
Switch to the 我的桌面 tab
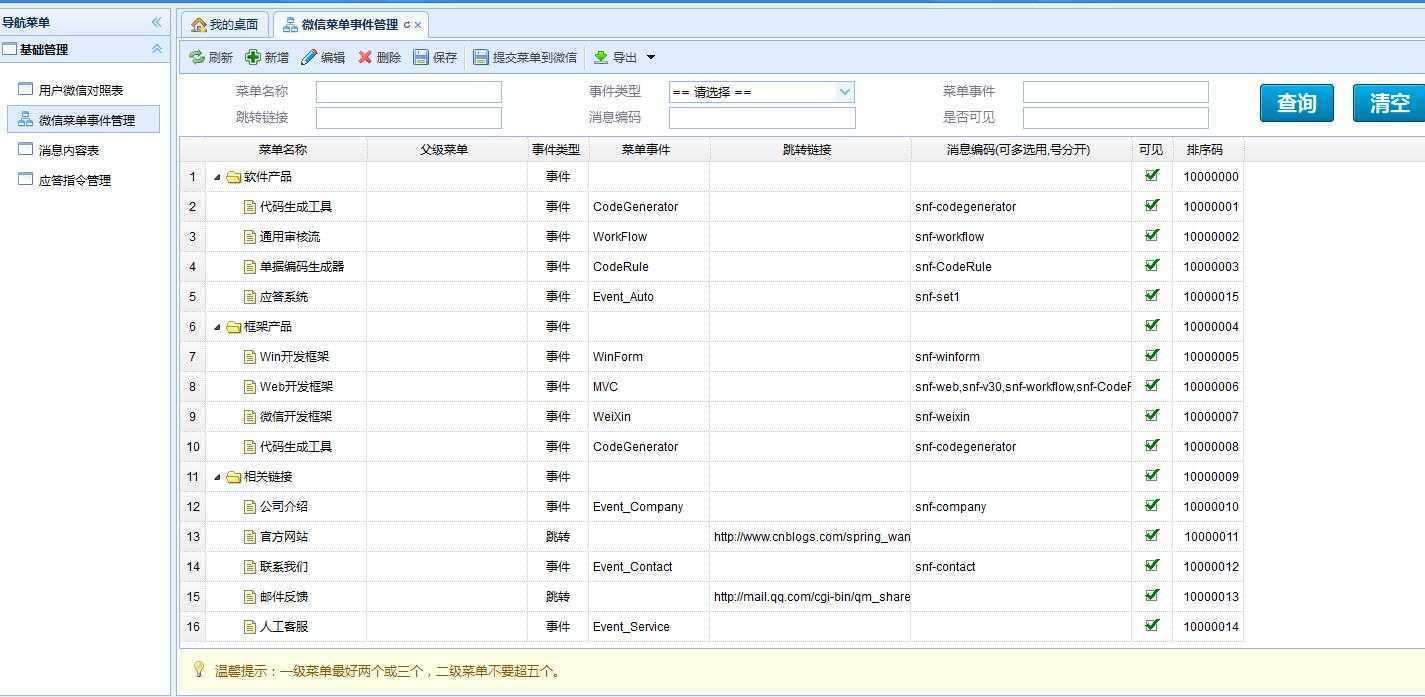(x=225, y=24)
